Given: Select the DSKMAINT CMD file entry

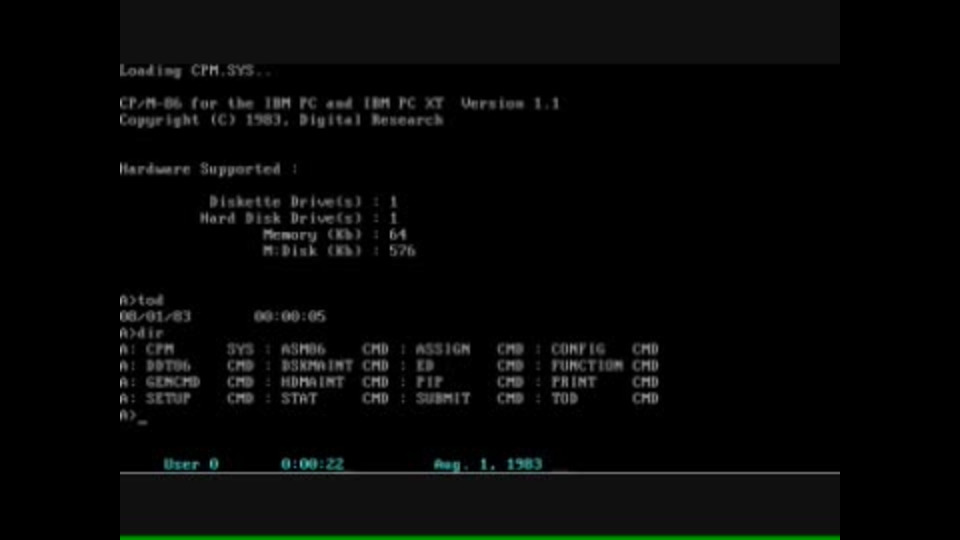Looking at the screenshot, I should (x=335, y=366).
